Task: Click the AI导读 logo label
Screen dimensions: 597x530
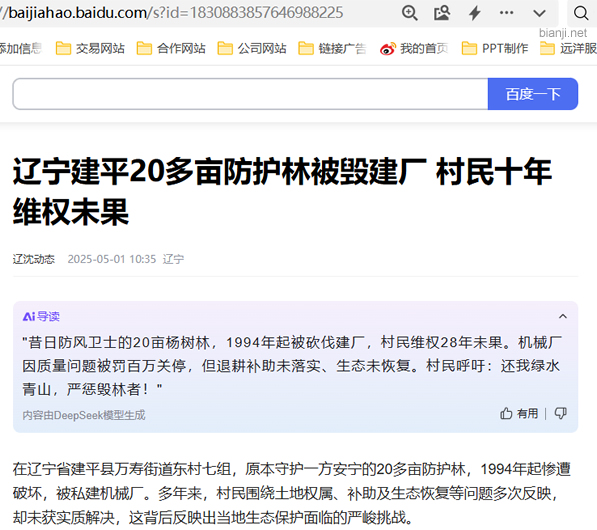Action: click(41, 316)
